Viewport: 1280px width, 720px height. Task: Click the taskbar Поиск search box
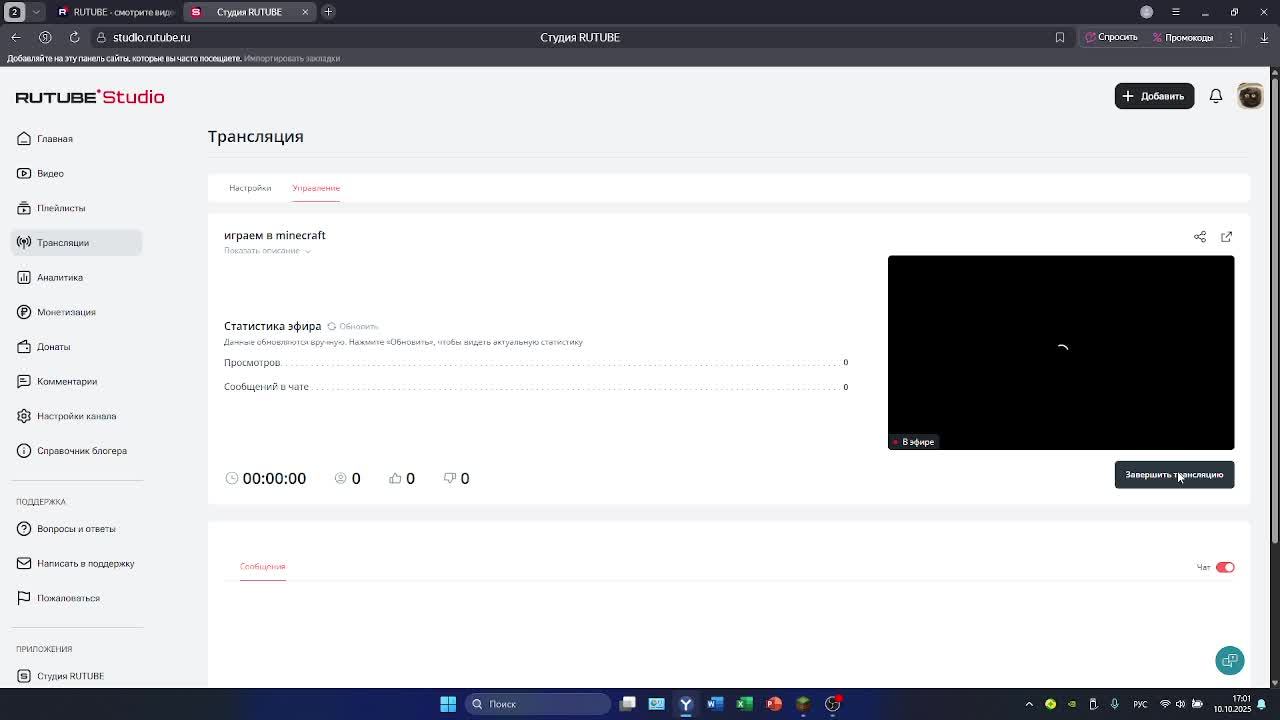tap(538, 704)
